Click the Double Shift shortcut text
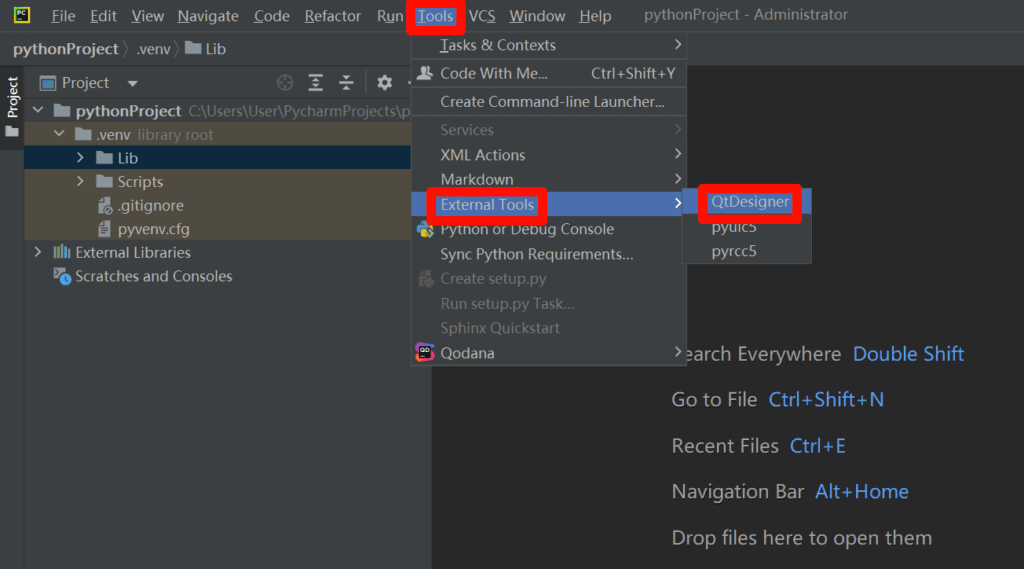Viewport: 1024px width, 569px height. [908, 353]
